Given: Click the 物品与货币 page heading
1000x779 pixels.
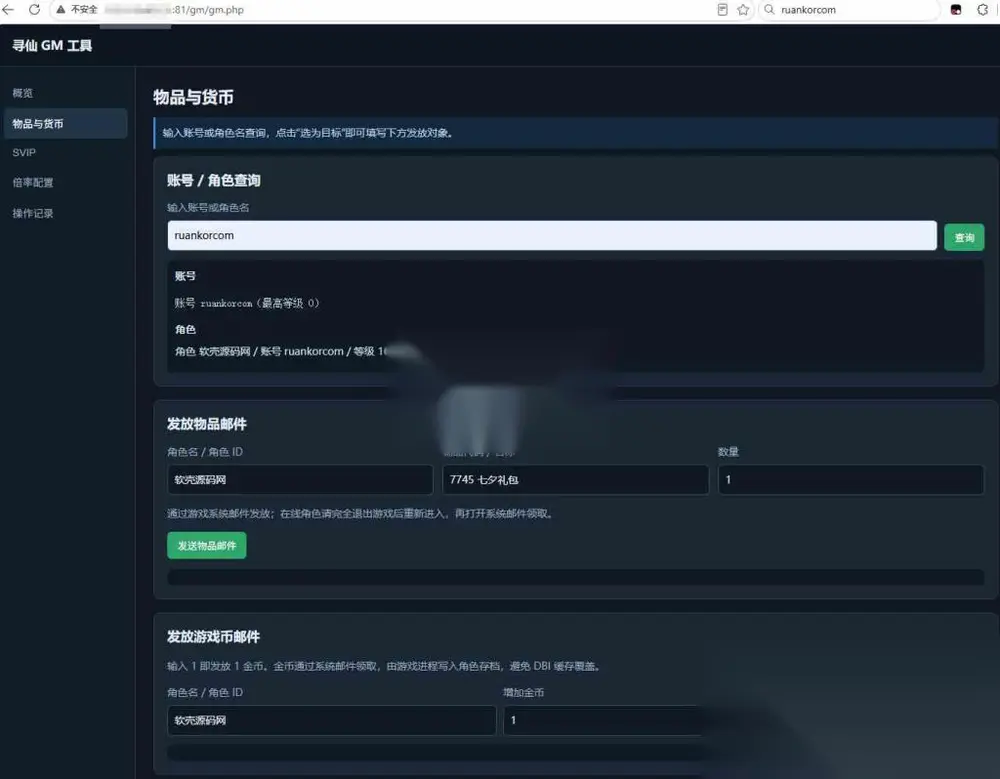Looking at the screenshot, I should 193,97.
